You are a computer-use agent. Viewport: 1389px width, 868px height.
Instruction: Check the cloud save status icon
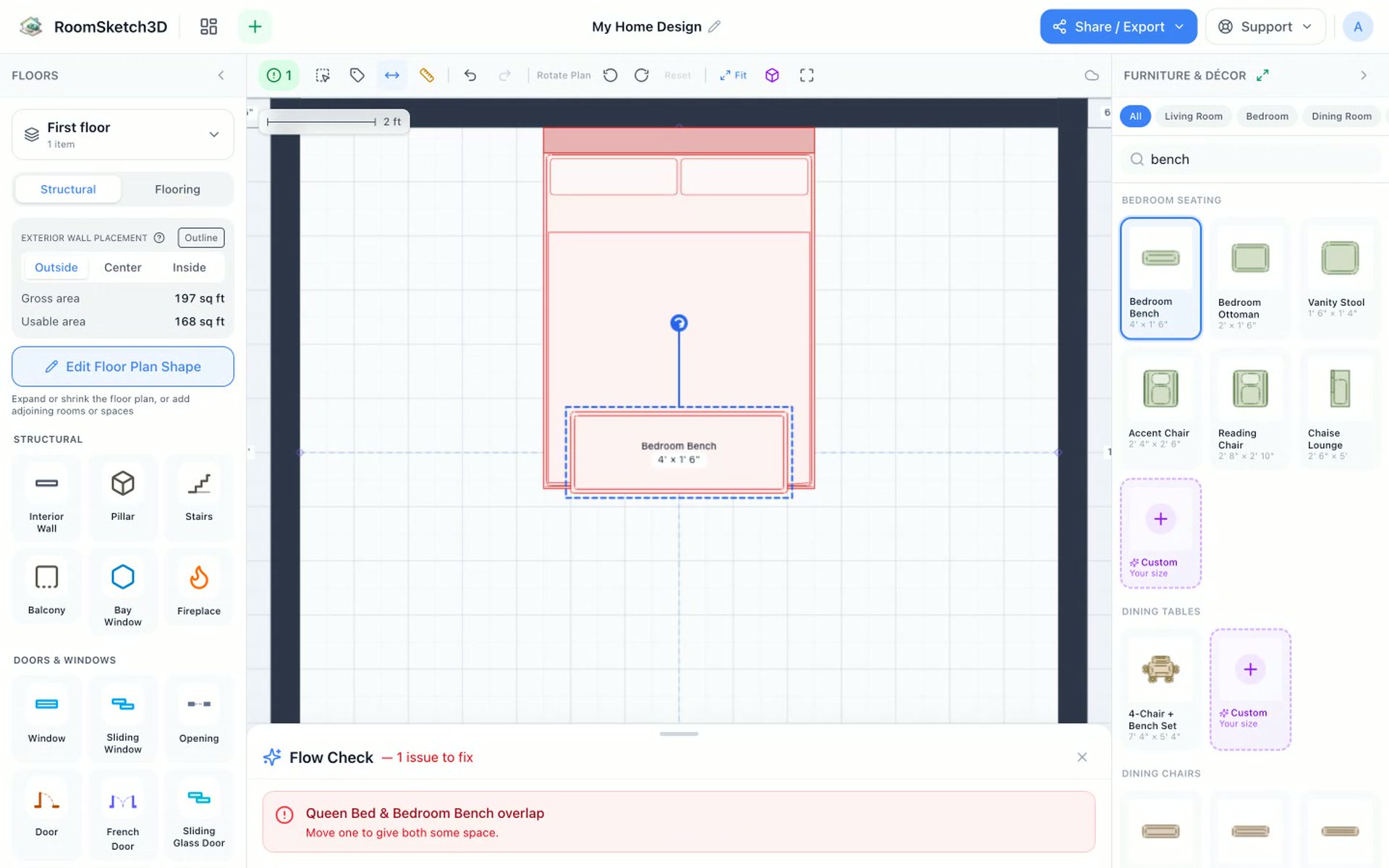[x=1092, y=75]
